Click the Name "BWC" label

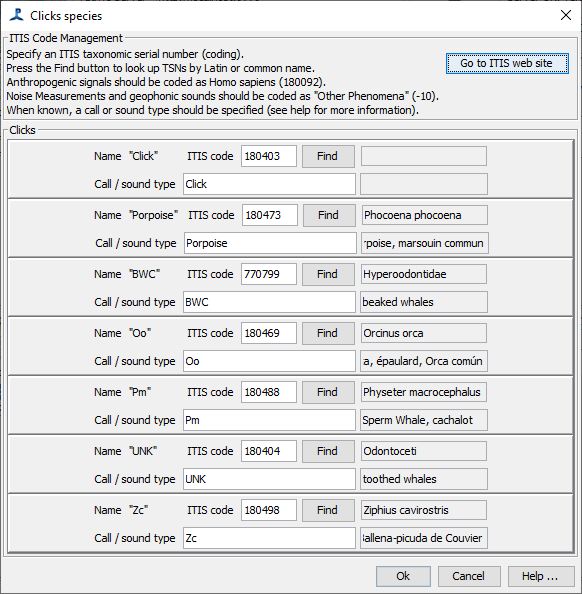click(127, 274)
